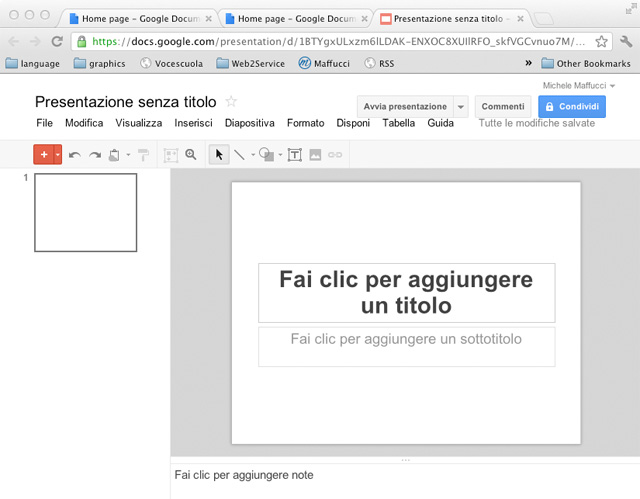
Task: Click the red new slide plus button
Action: [x=43, y=155]
